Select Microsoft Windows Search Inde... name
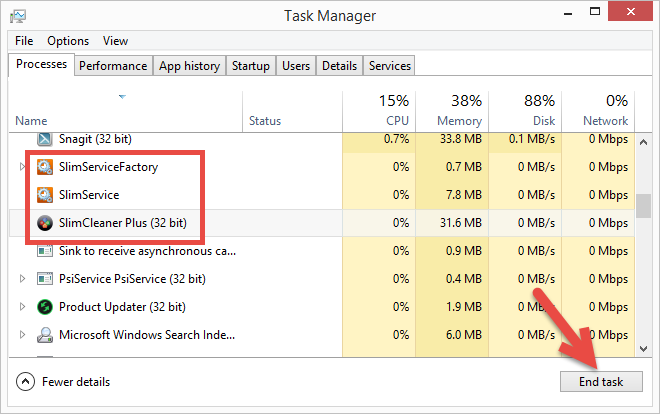The image size is (660, 414). coord(147,335)
